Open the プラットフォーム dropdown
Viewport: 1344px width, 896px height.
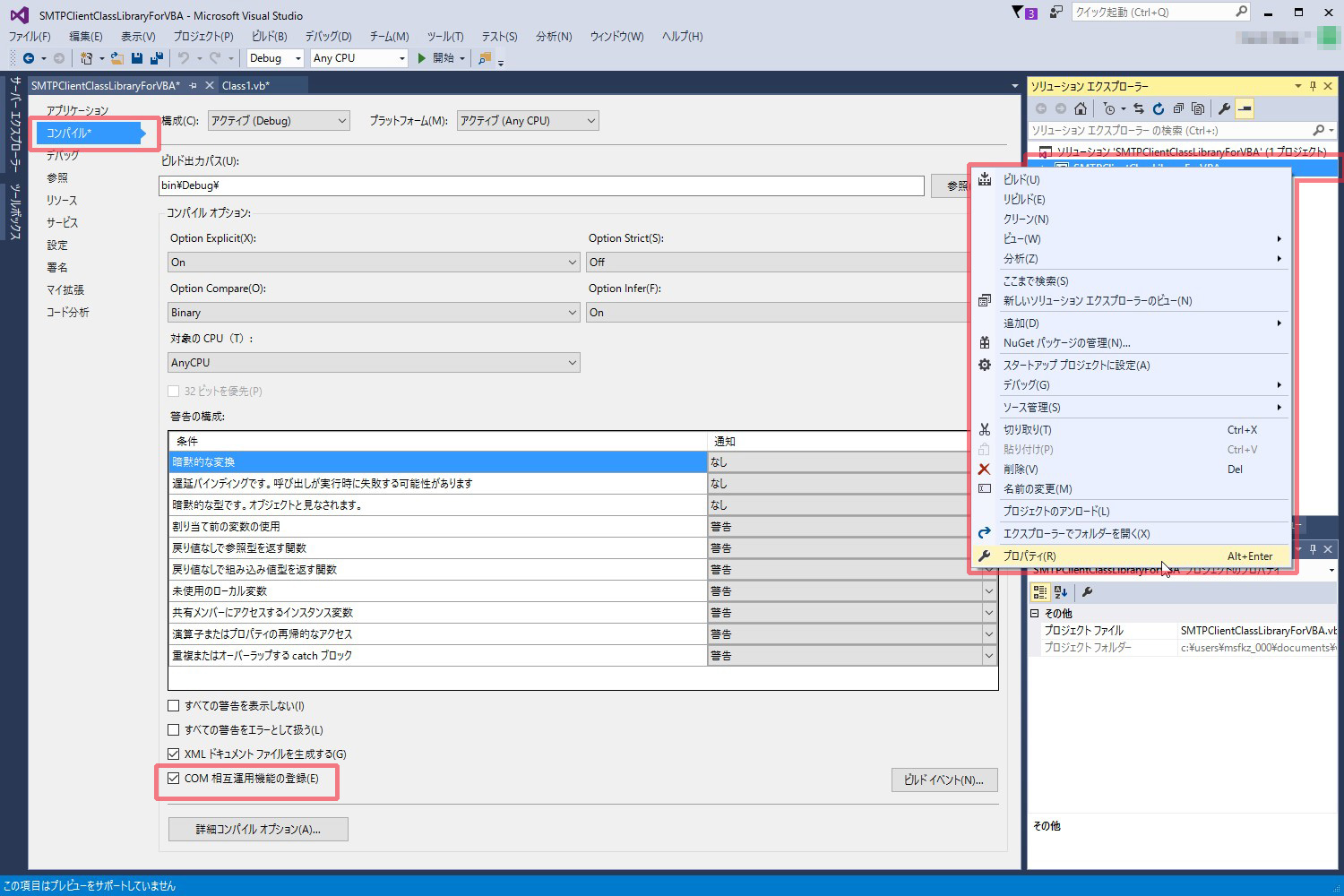coord(528,121)
